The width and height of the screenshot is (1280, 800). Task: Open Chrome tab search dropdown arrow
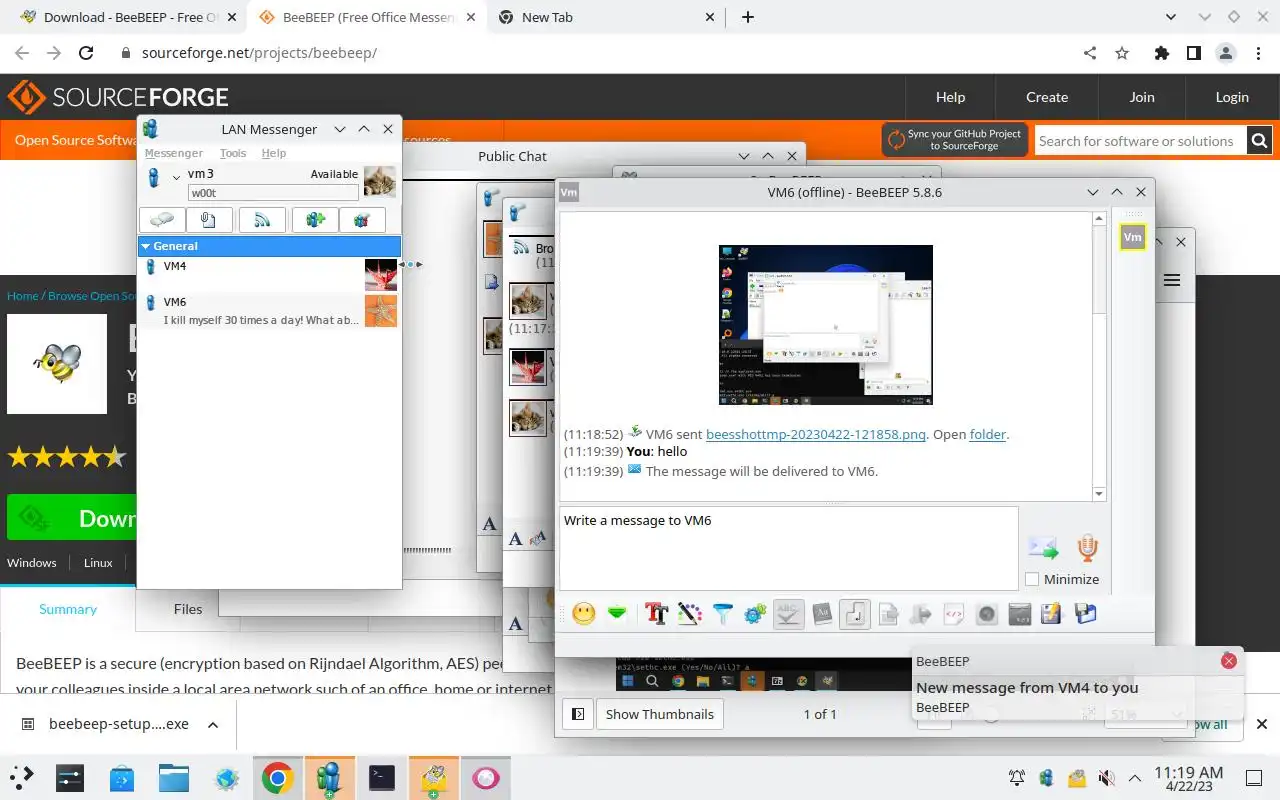pyautogui.click(x=1172, y=17)
